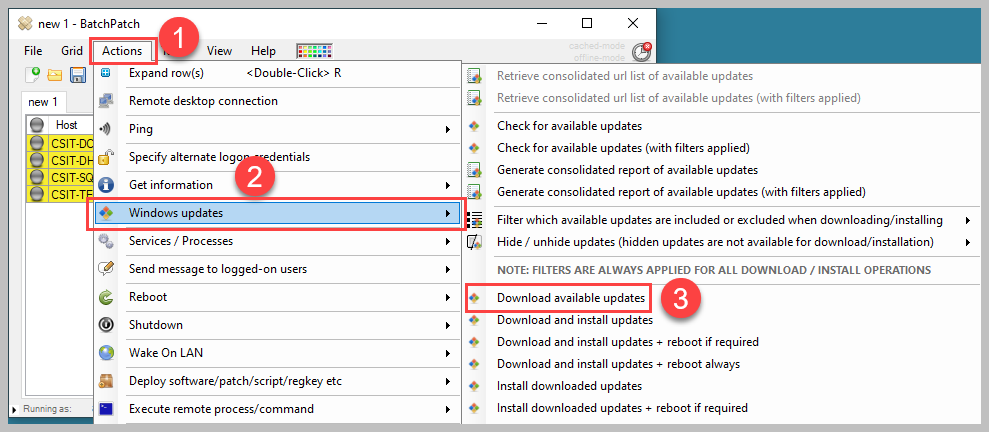Click the Shutdown power icon
This screenshot has height=432, width=989.
[106, 325]
